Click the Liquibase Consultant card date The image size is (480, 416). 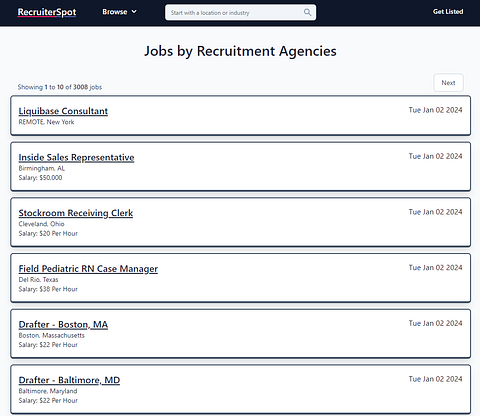pyautogui.click(x=435, y=110)
